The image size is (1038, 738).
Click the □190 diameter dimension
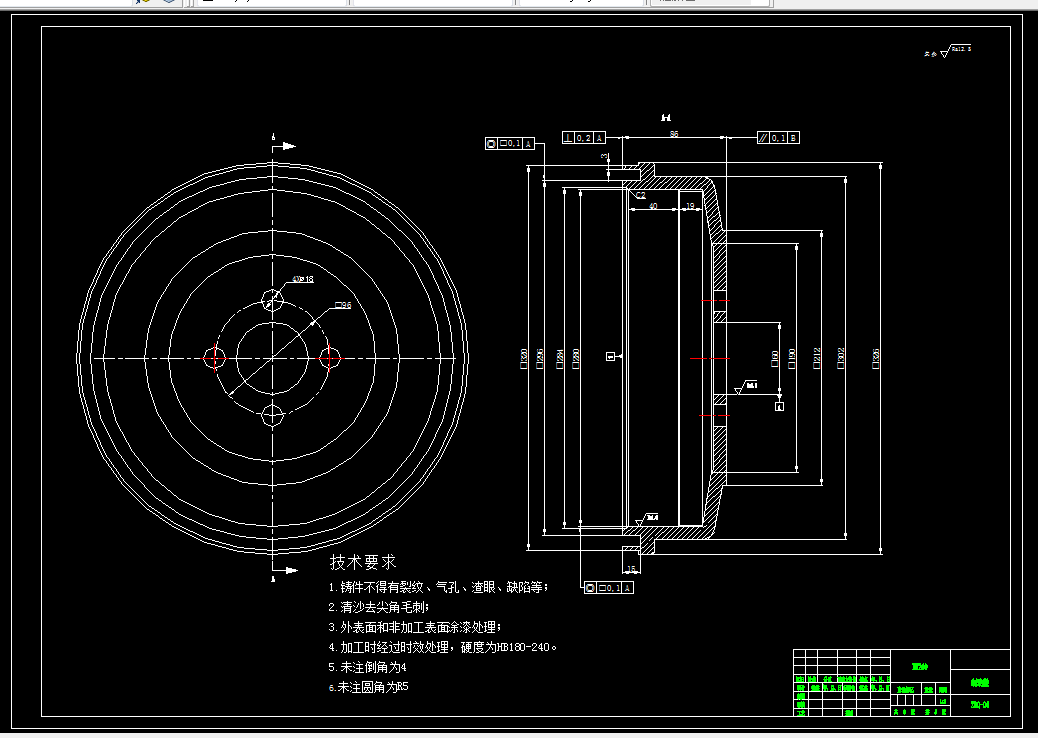[x=792, y=359]
